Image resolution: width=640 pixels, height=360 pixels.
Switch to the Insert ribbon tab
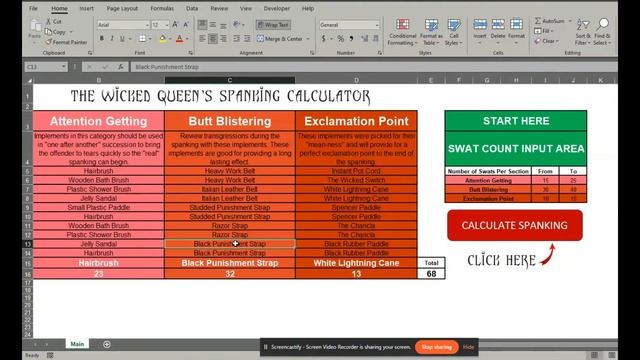pos(86,8)
